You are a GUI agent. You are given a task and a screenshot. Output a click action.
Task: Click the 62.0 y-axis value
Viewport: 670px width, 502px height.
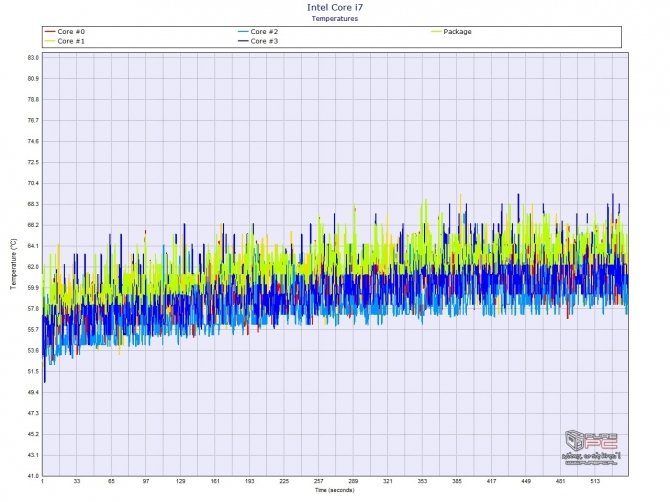33,267
